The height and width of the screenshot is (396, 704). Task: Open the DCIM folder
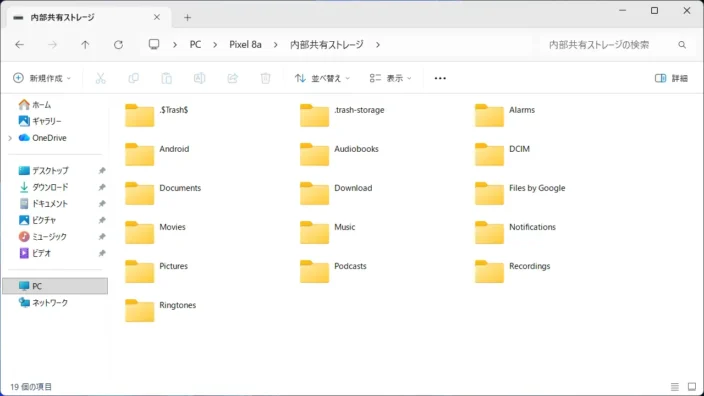[x=503, y=154]
